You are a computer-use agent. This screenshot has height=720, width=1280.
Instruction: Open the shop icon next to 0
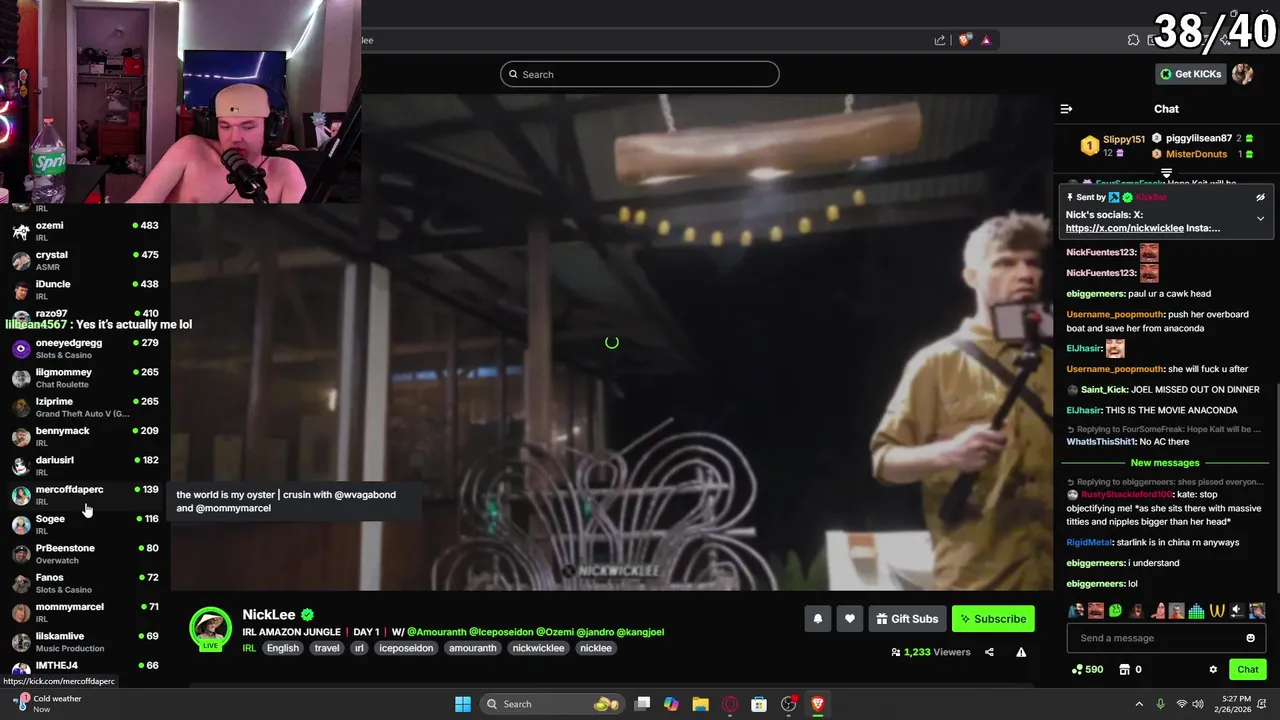[1124, 670]
